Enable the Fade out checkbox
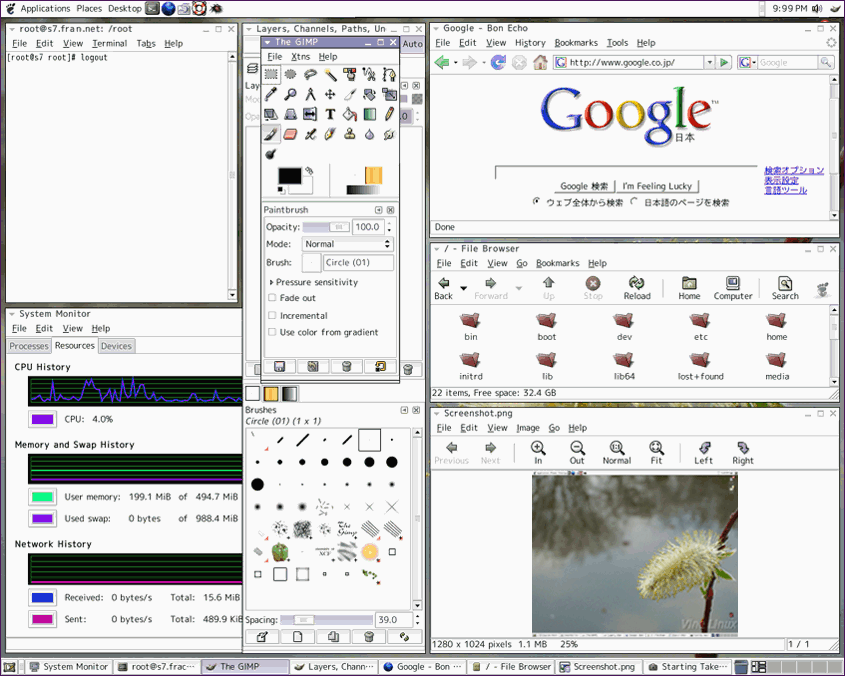Viewport: 845px width, 676px height. (x=272, y=298)
